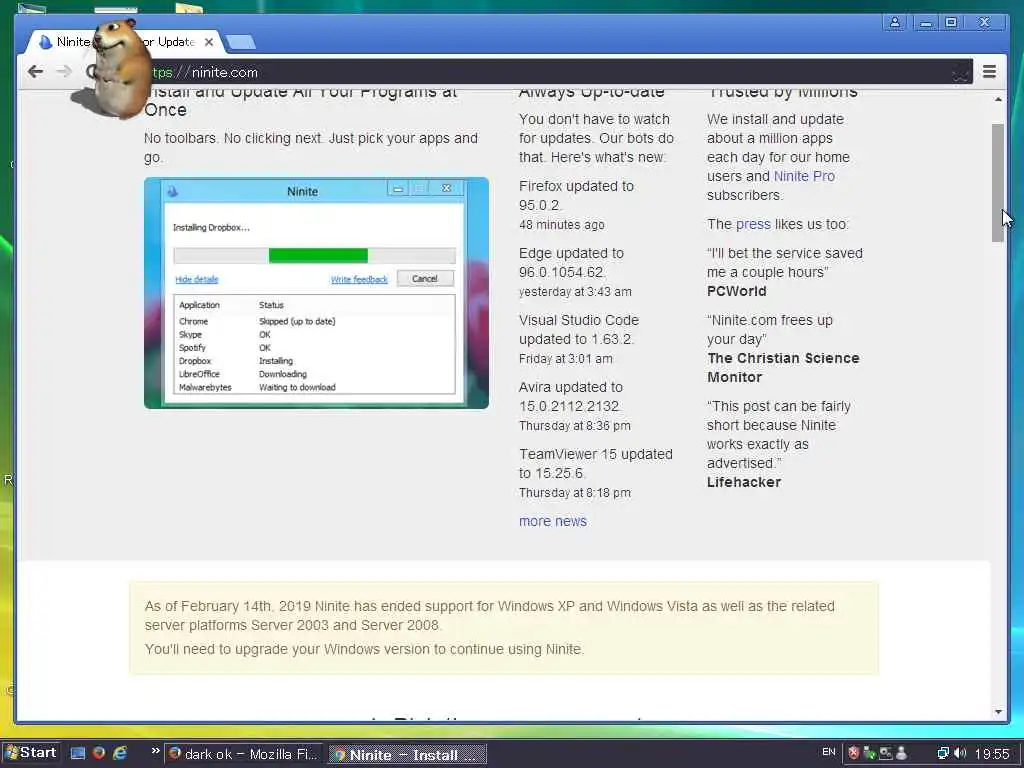Open the red security shield tray icon
Screen dimensions: 1024x768
point(854,753)
